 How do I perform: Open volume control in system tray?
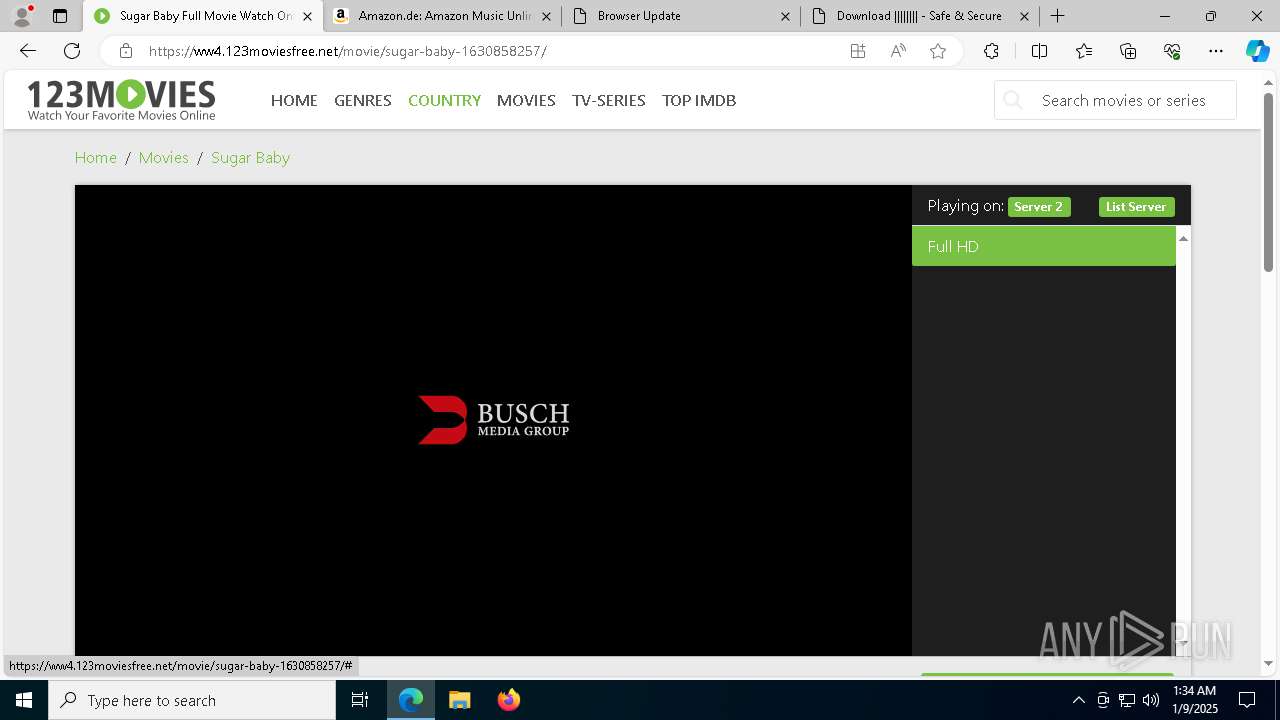[x=1151, y=700]
